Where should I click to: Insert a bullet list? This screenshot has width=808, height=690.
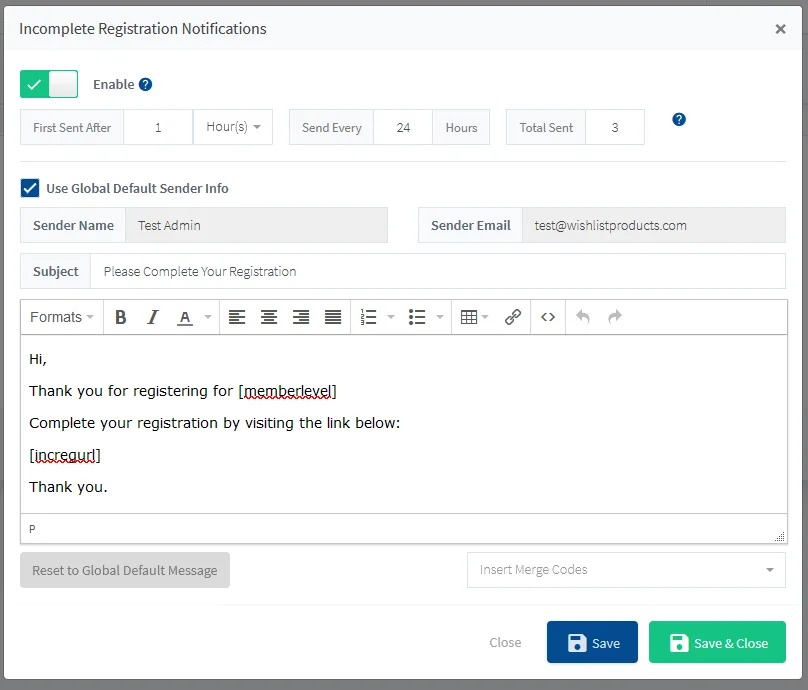coord(417,317)
